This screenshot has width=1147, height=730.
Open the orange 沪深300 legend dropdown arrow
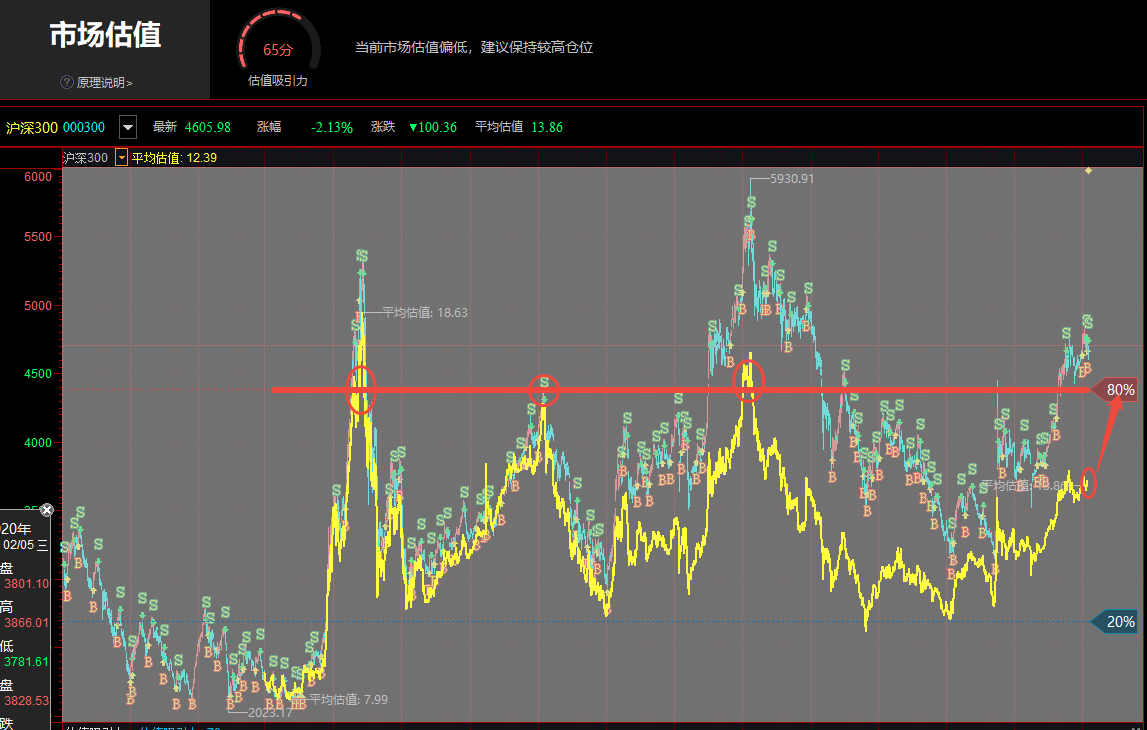click(120, 157)
